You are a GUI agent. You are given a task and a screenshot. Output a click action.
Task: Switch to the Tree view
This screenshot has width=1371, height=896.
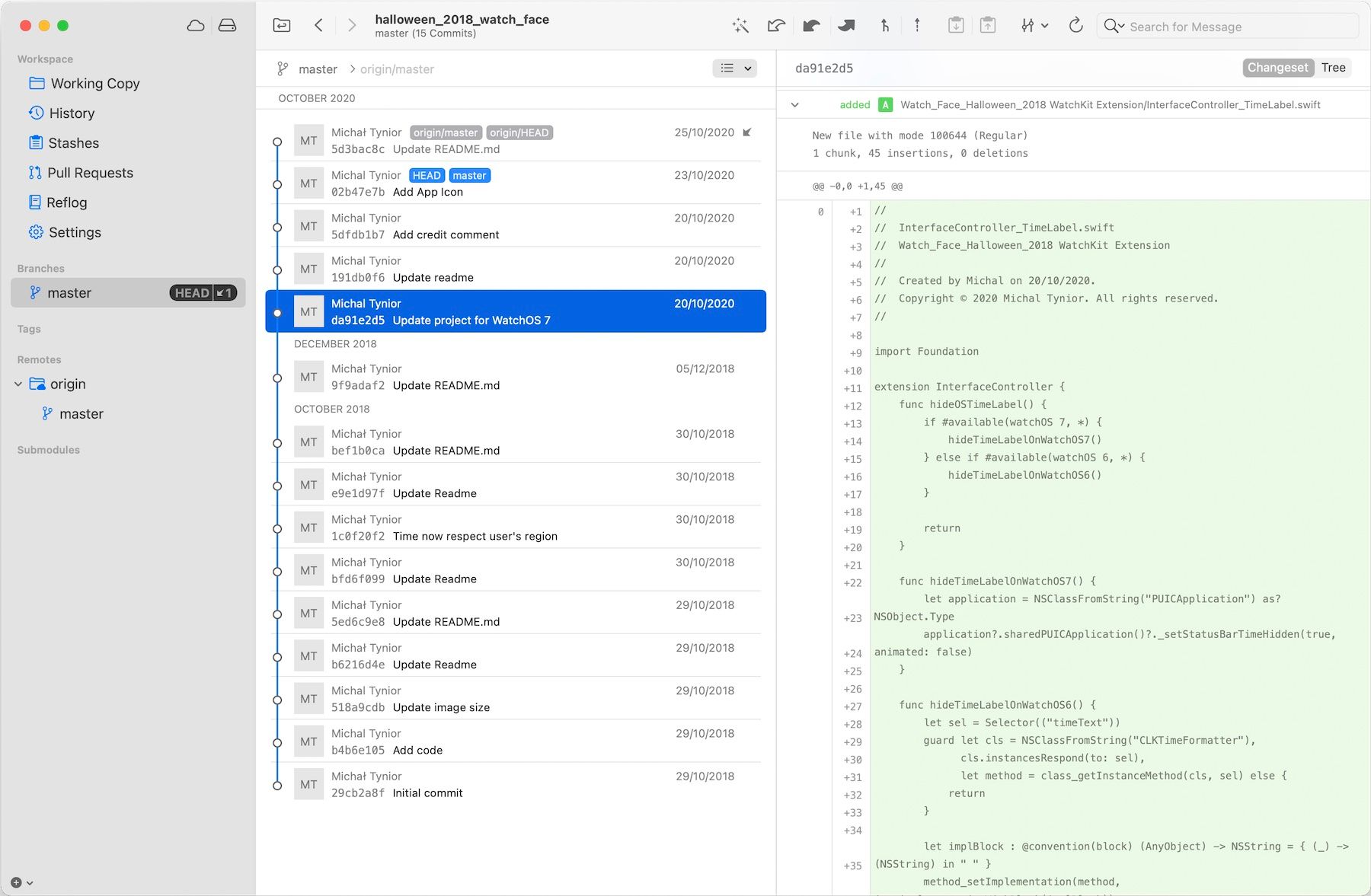pyautogui.click(x=1333, y=68)
